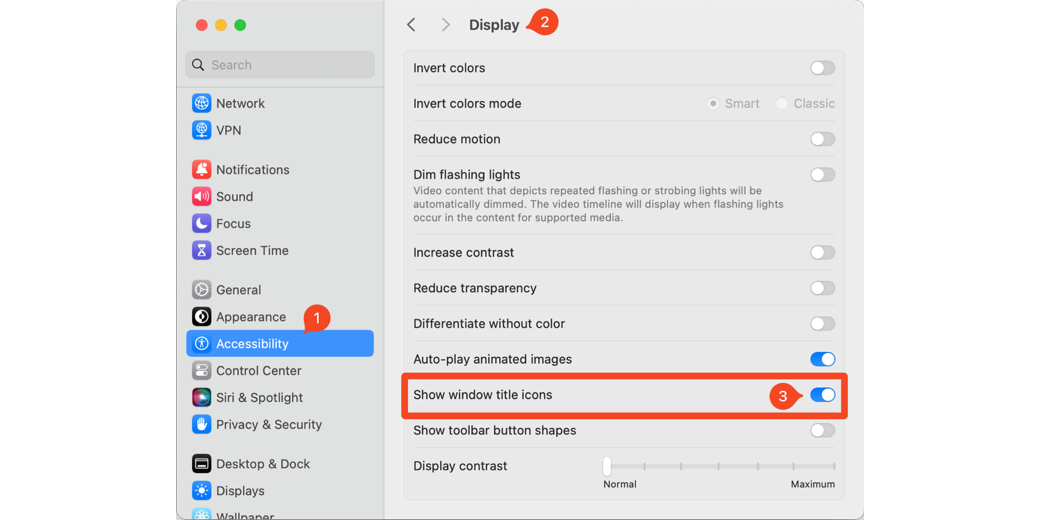
Task: Click the Siri & Spotlight icon
Action: (201, 398)
